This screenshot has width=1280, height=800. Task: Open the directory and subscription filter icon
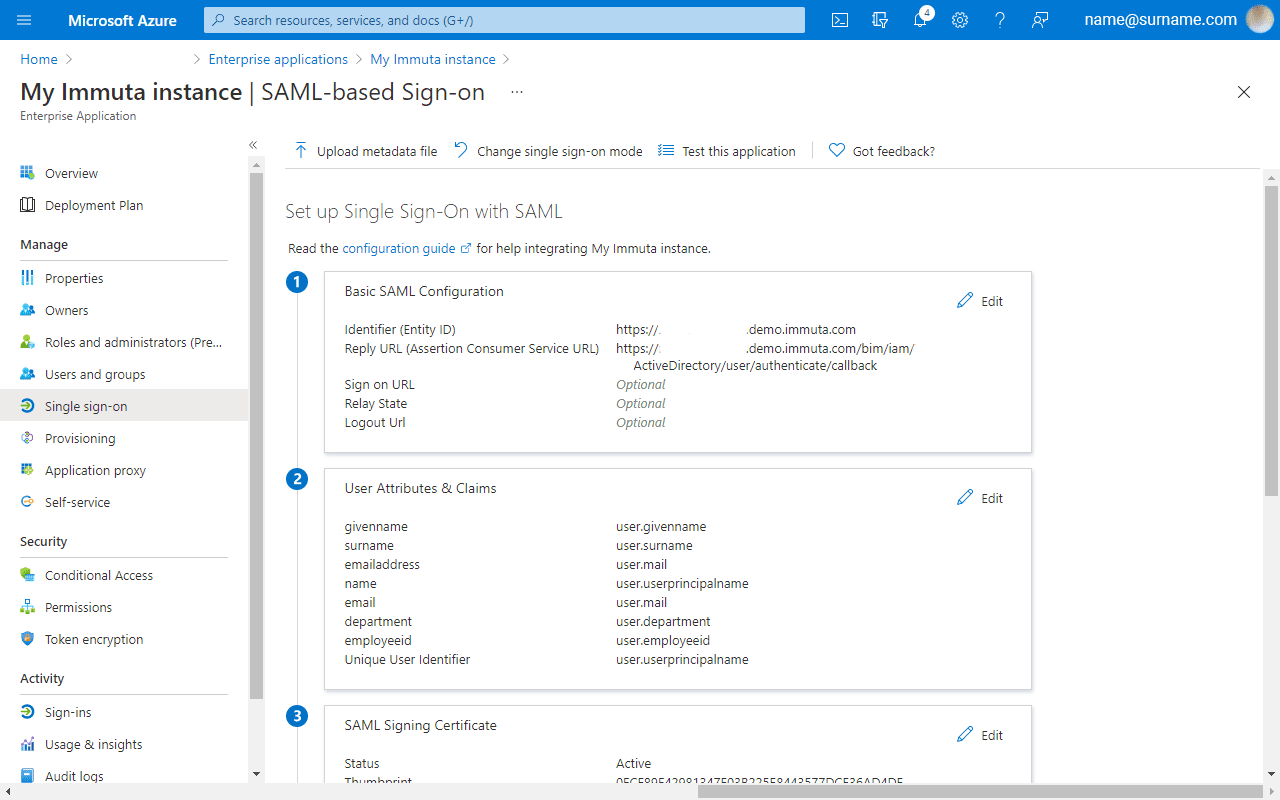[x=880, y=20]
